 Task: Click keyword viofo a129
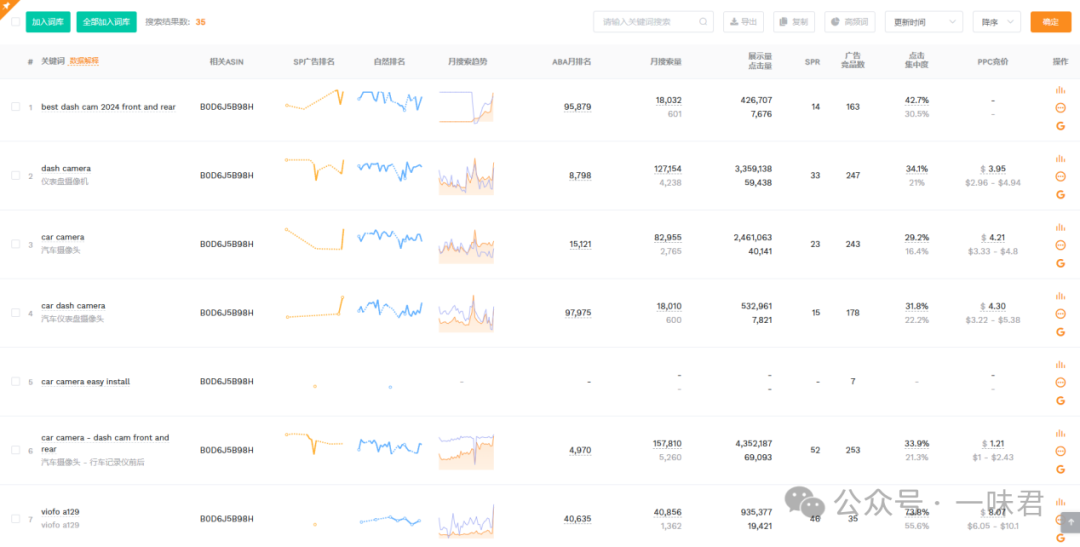(60, 512)
